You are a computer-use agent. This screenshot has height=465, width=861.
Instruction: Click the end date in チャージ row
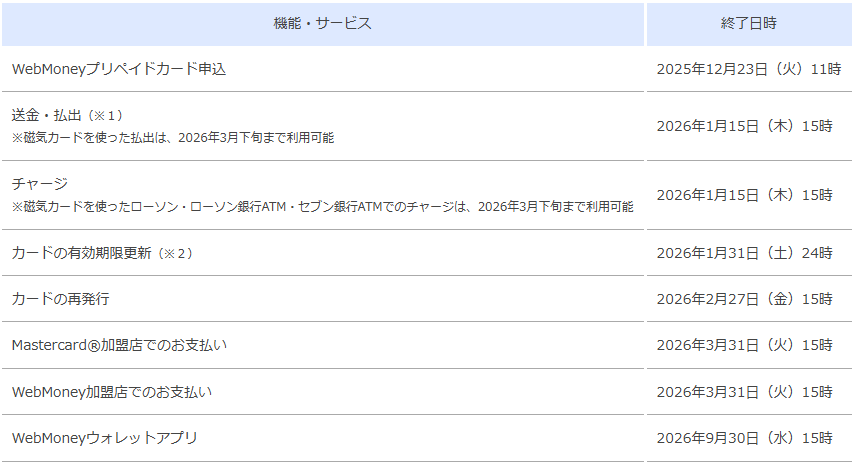pos(744,195)
